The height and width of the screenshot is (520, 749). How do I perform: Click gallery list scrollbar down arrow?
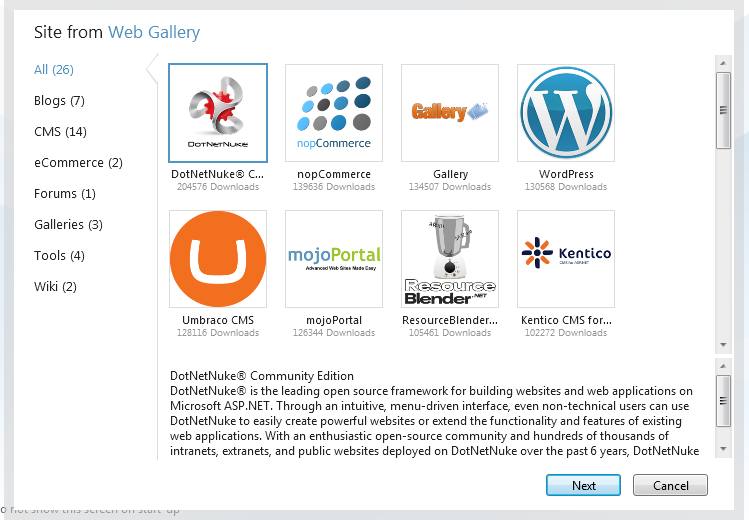coord(723,345)
